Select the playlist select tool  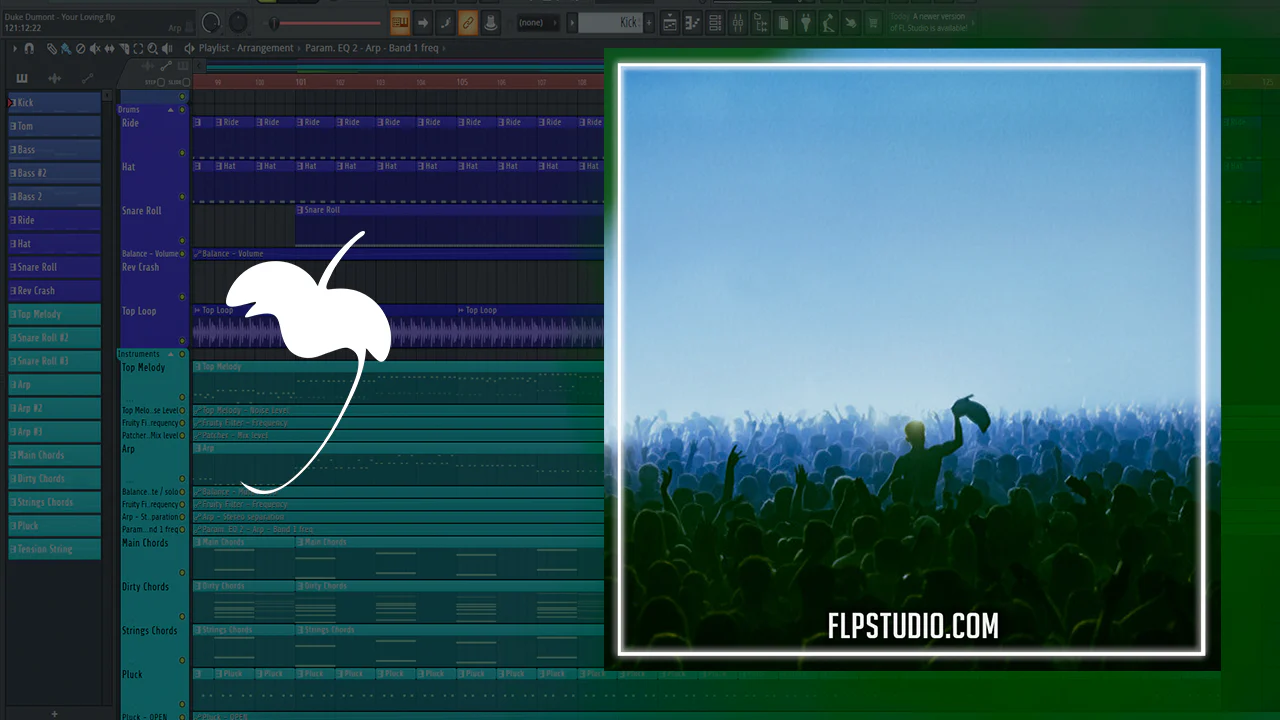[x=138, y=48]
